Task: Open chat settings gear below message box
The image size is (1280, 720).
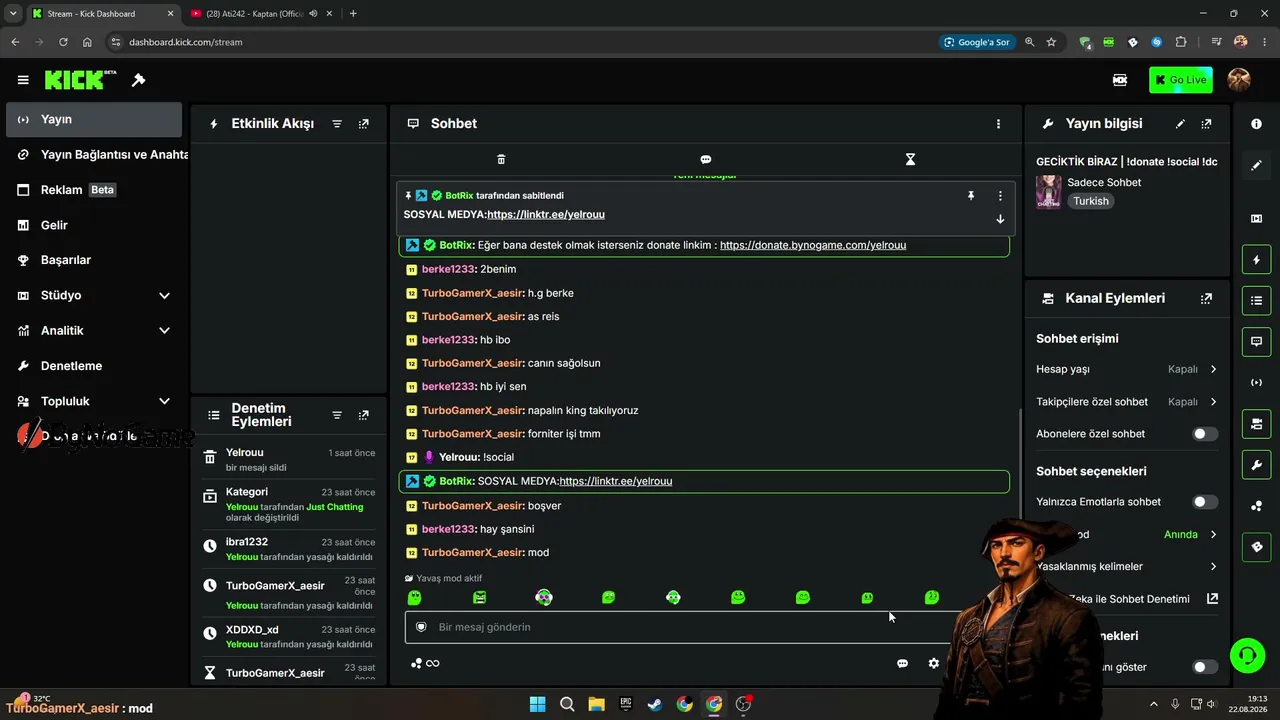Action: coord(934,663)
